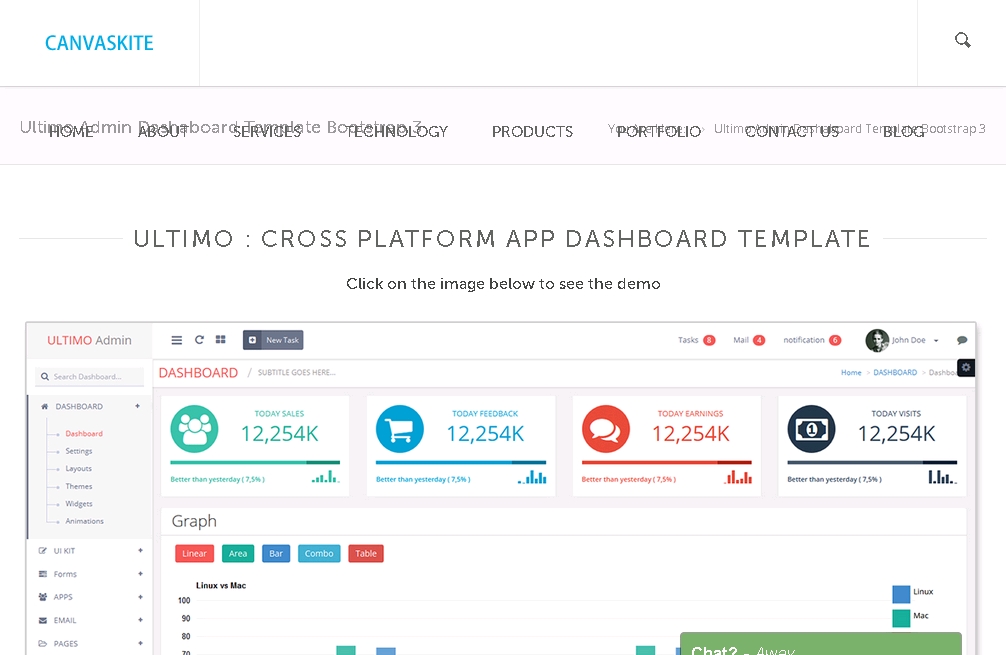Click the Today Visits money icon
The height and width of the screenshot is (655, 1006).
point(811,429)
